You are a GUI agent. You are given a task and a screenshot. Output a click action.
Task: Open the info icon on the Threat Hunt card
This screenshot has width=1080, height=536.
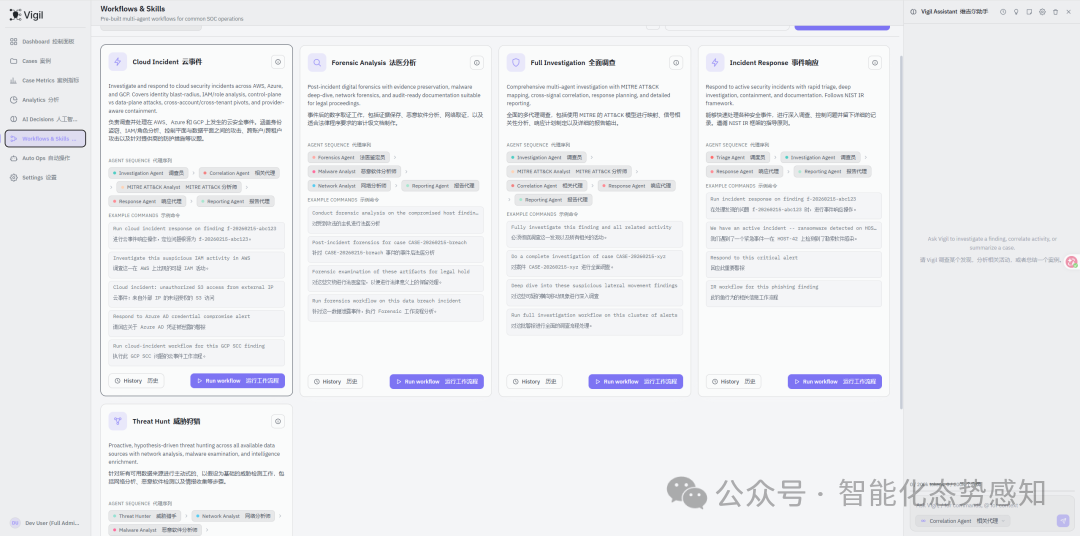[x=278, y=421]
